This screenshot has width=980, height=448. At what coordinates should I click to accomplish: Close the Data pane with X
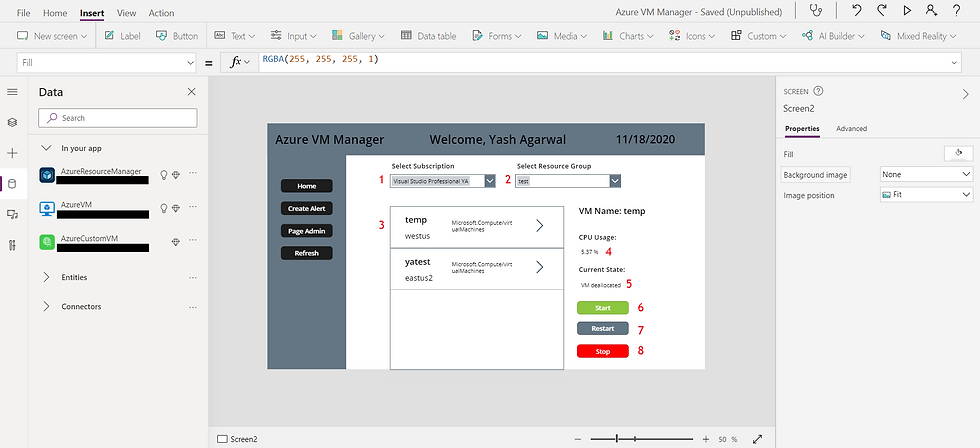pyautogui.click(x=192, y=92)
